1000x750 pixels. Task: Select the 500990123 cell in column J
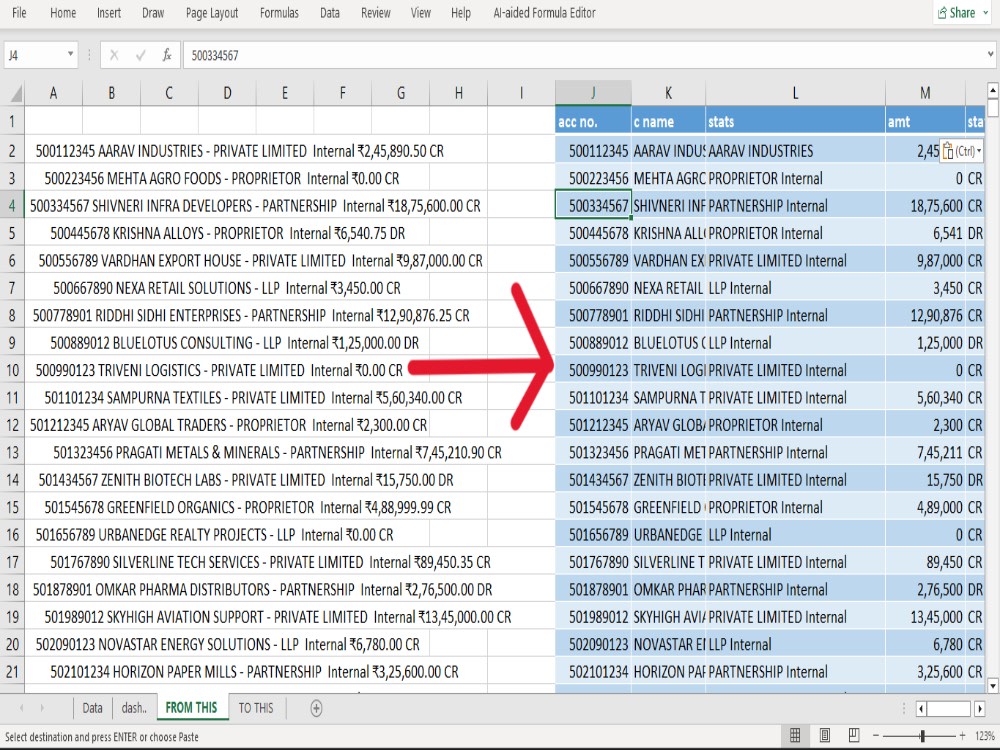[x=593, y=371]
